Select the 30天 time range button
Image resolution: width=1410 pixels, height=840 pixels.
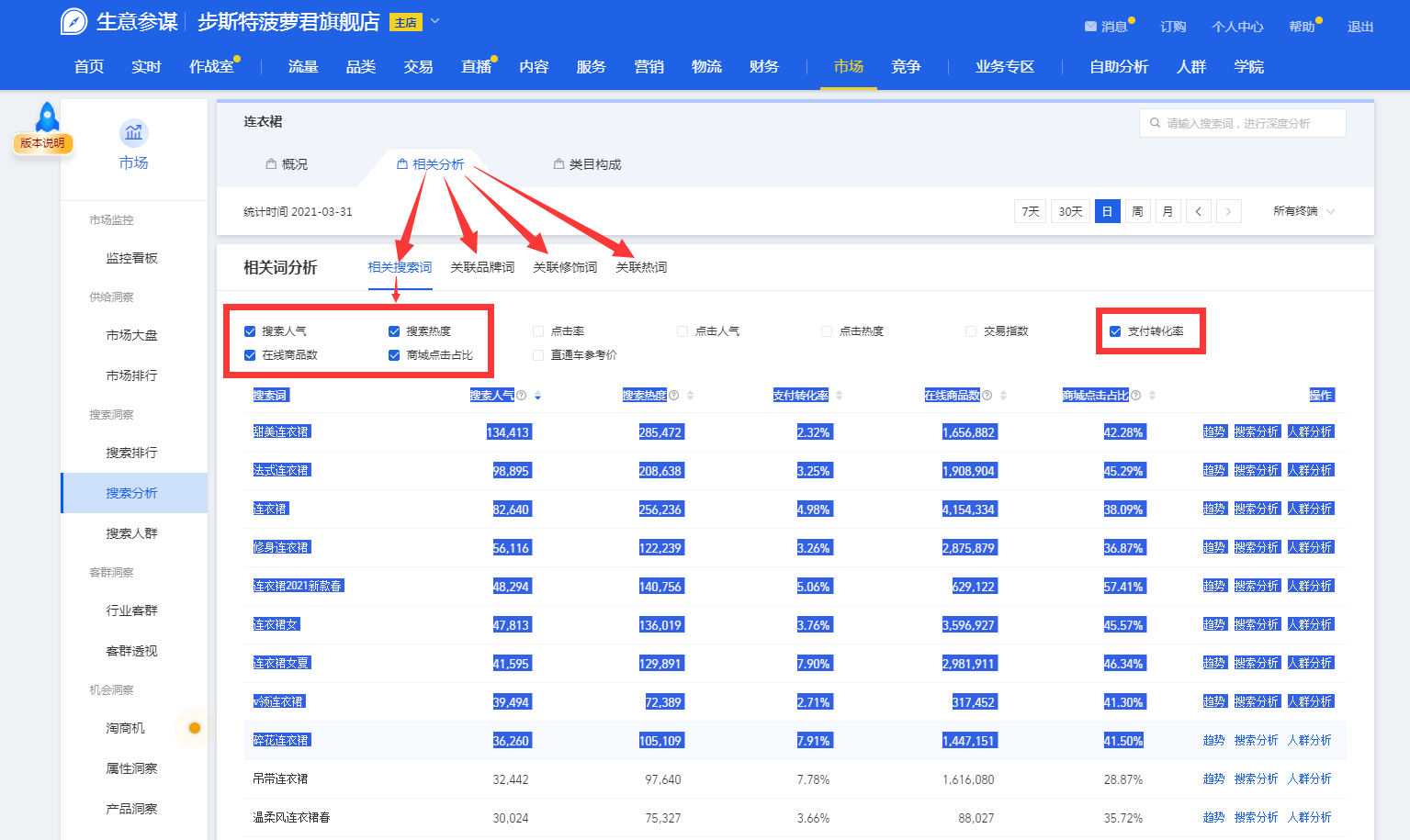click(x=1070, y=211)
